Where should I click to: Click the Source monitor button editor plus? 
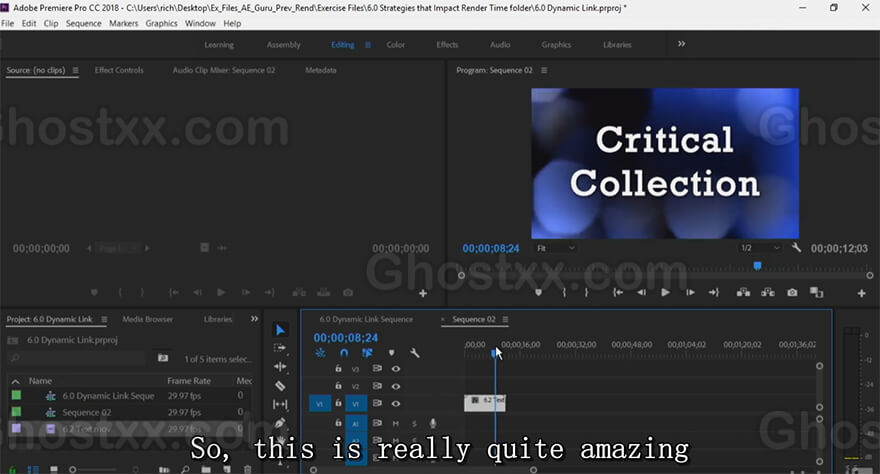click(423, 293)
